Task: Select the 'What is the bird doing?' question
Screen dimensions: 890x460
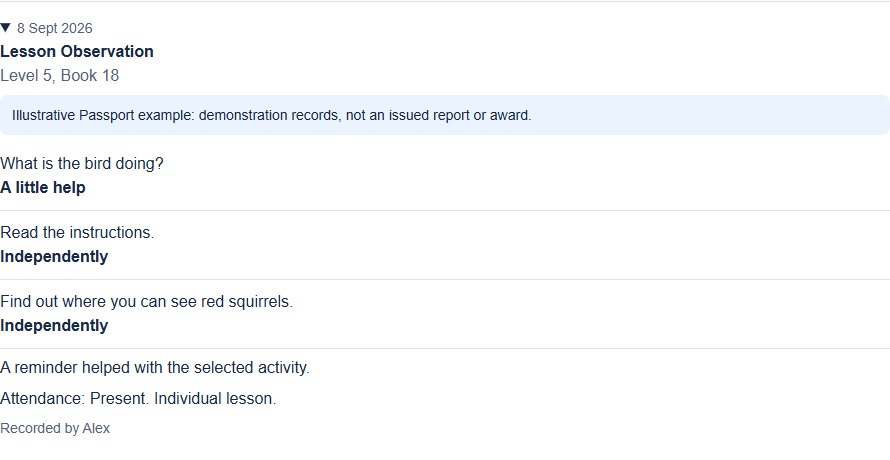Action: tap(82, 164)
